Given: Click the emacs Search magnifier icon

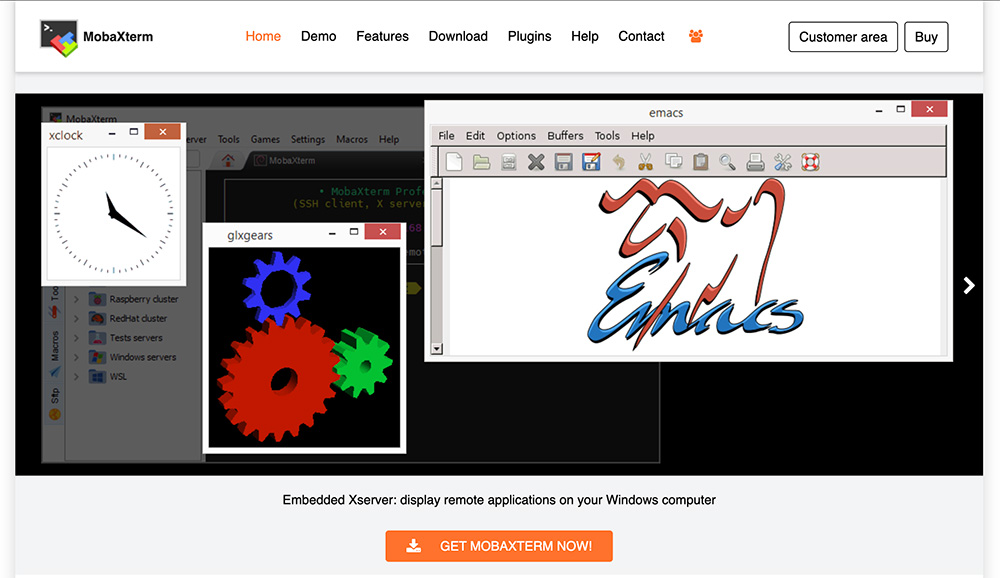Looking at the screenshot, I should point(727,162).
